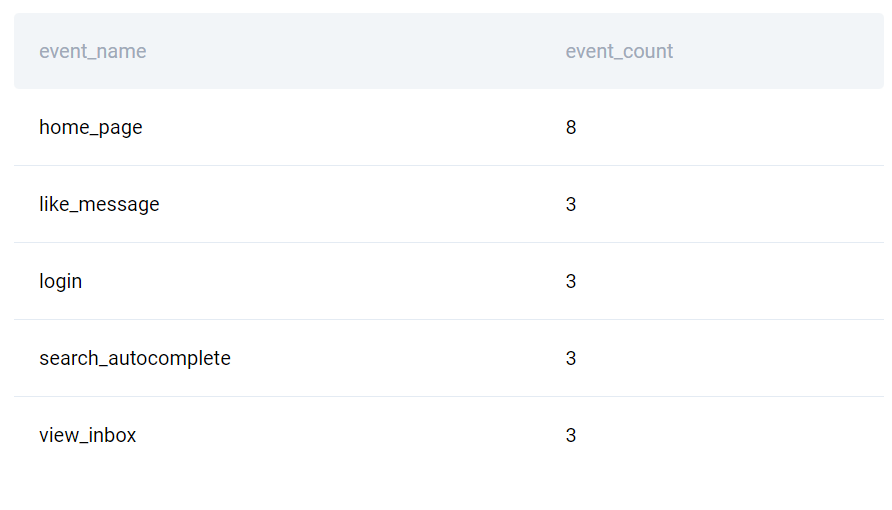Viewport: 892px width, 510px height.
Task: Select the like_message event name cell
Action: coord(99,204)
